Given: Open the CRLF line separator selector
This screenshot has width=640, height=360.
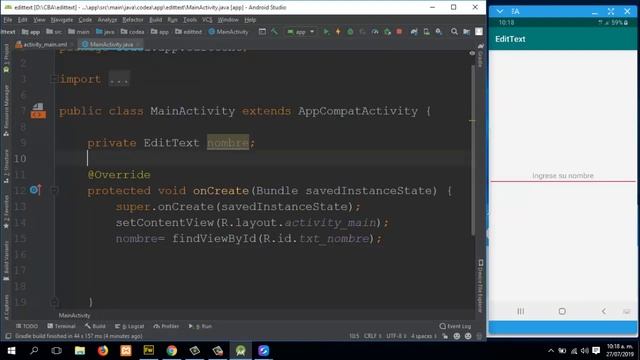Looking at the screenshot, I should click(x=372, y=336).
